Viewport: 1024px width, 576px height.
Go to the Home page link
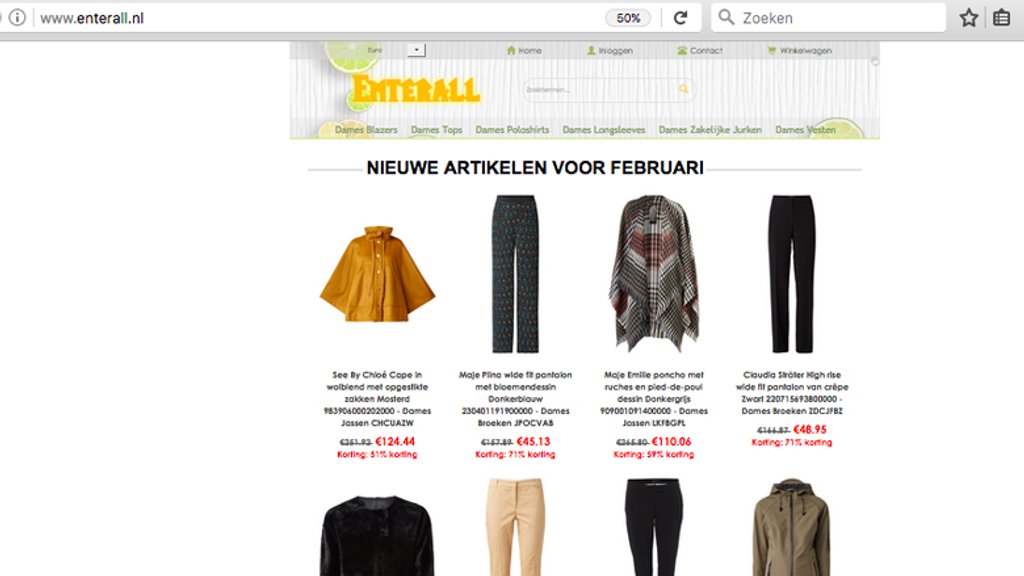click(524, 50)
